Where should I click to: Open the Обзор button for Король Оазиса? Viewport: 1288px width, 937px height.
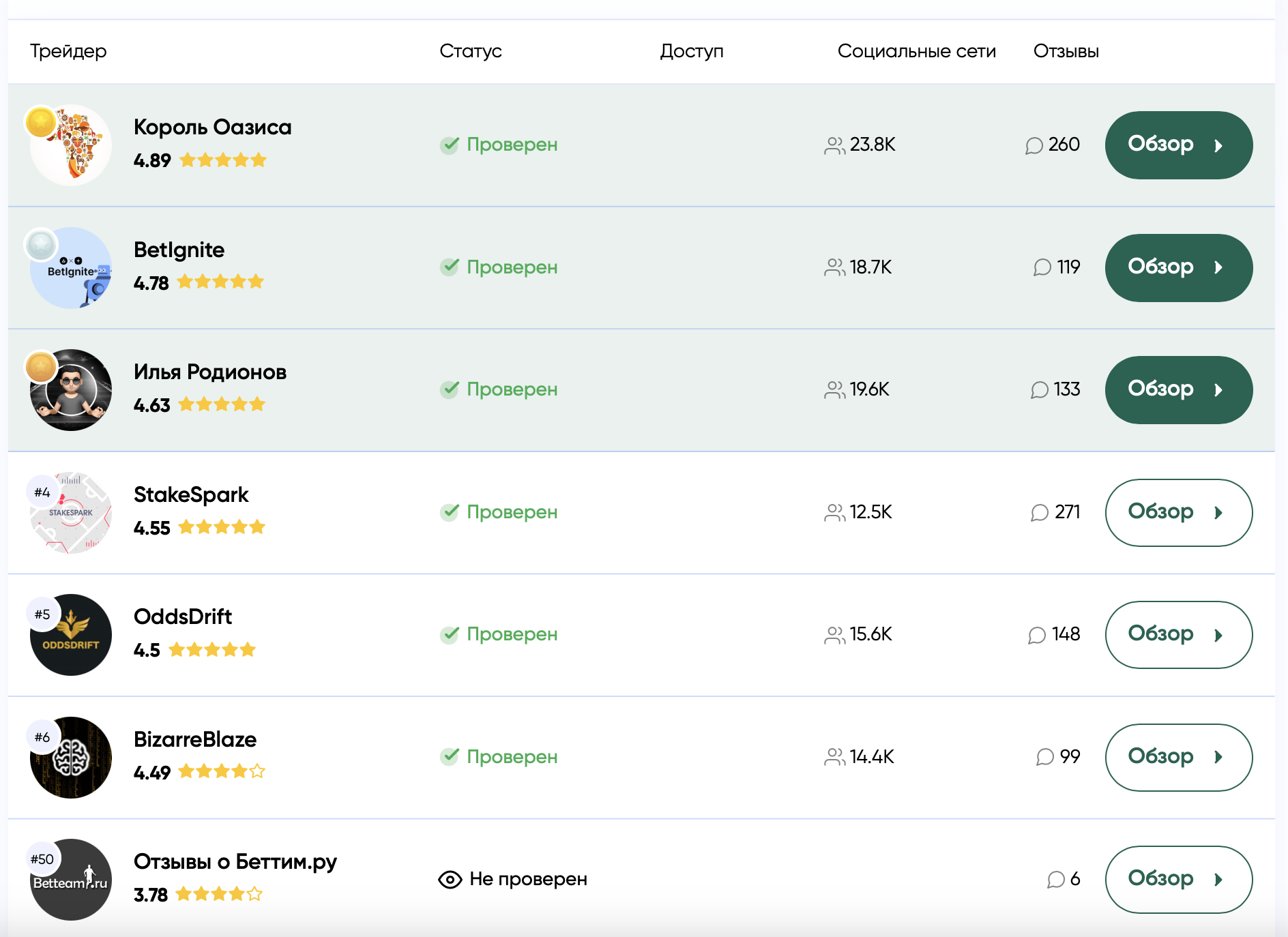pyautogui.click(x=1178, y=145)
